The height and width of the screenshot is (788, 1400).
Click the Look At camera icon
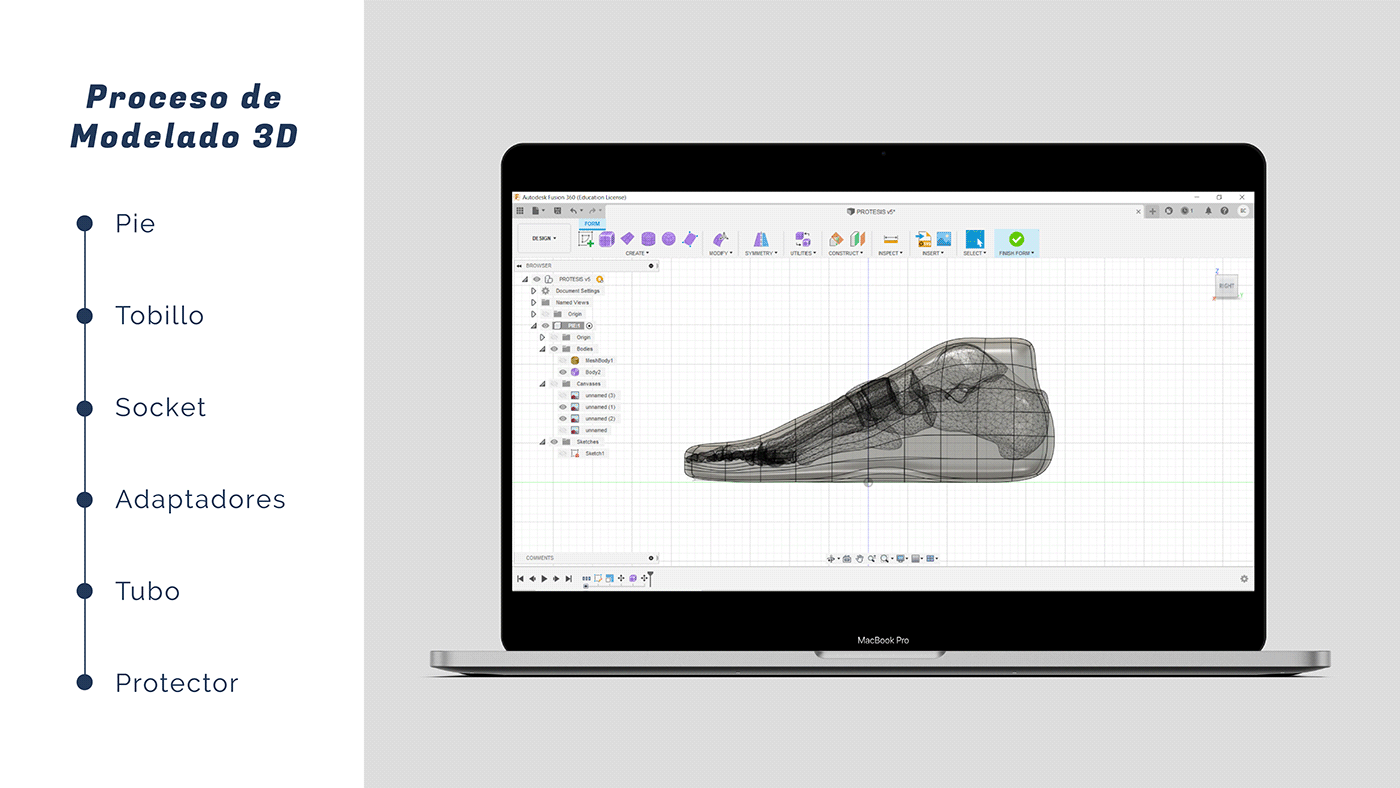pos(847,558)
